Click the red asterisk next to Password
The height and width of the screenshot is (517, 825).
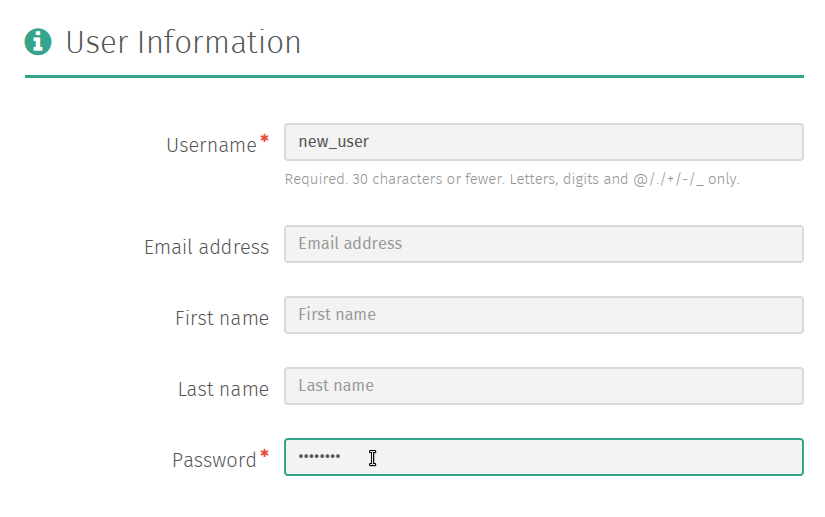click(265, 453)
